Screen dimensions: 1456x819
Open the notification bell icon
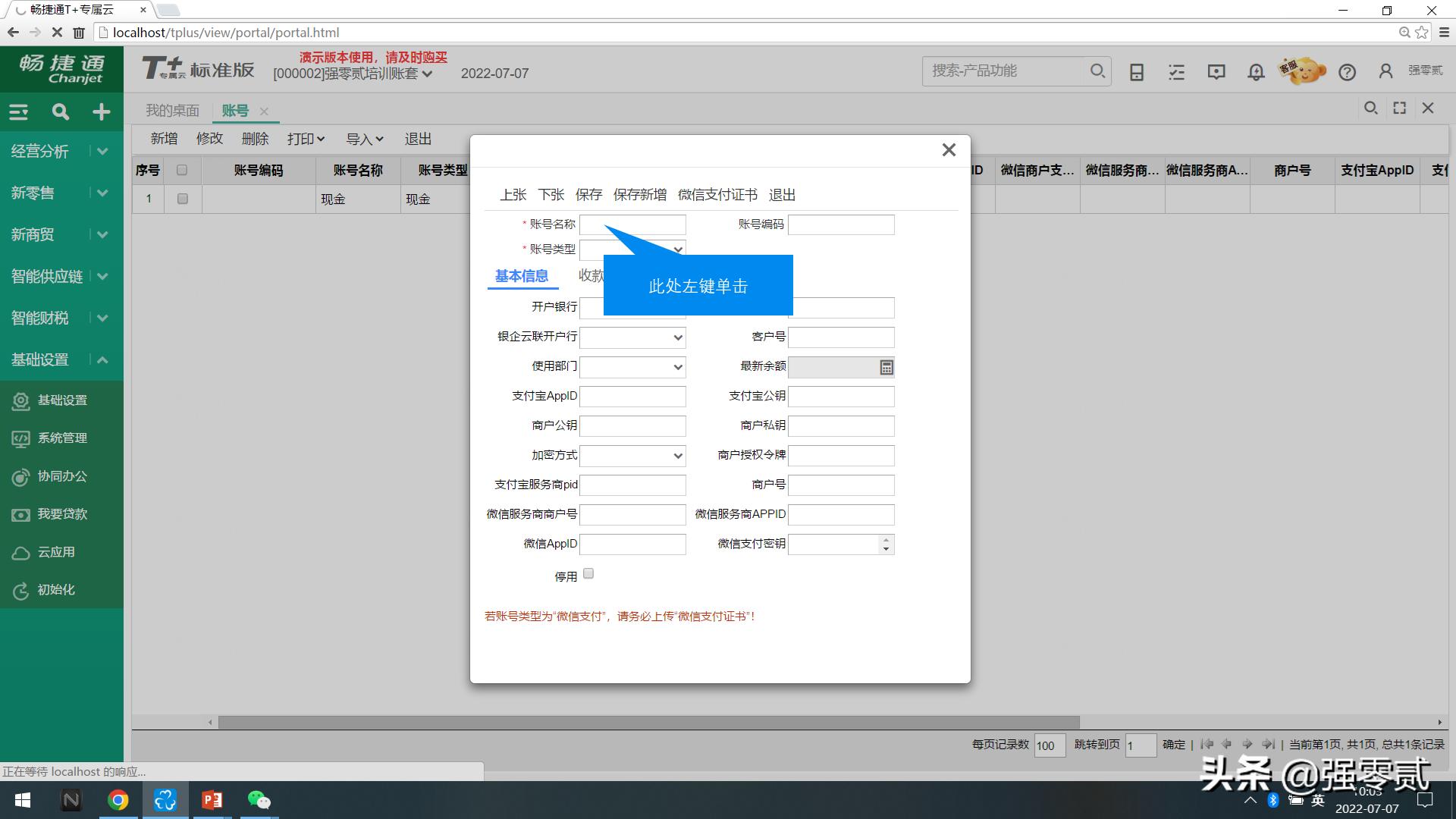pos(1255,71)
